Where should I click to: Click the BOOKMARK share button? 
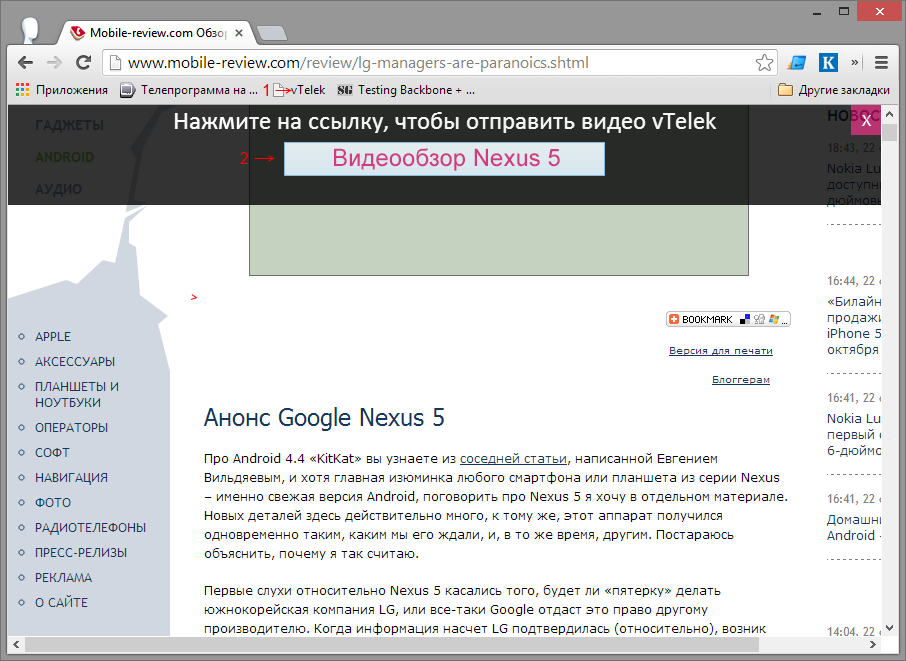[x=728, y=319]
